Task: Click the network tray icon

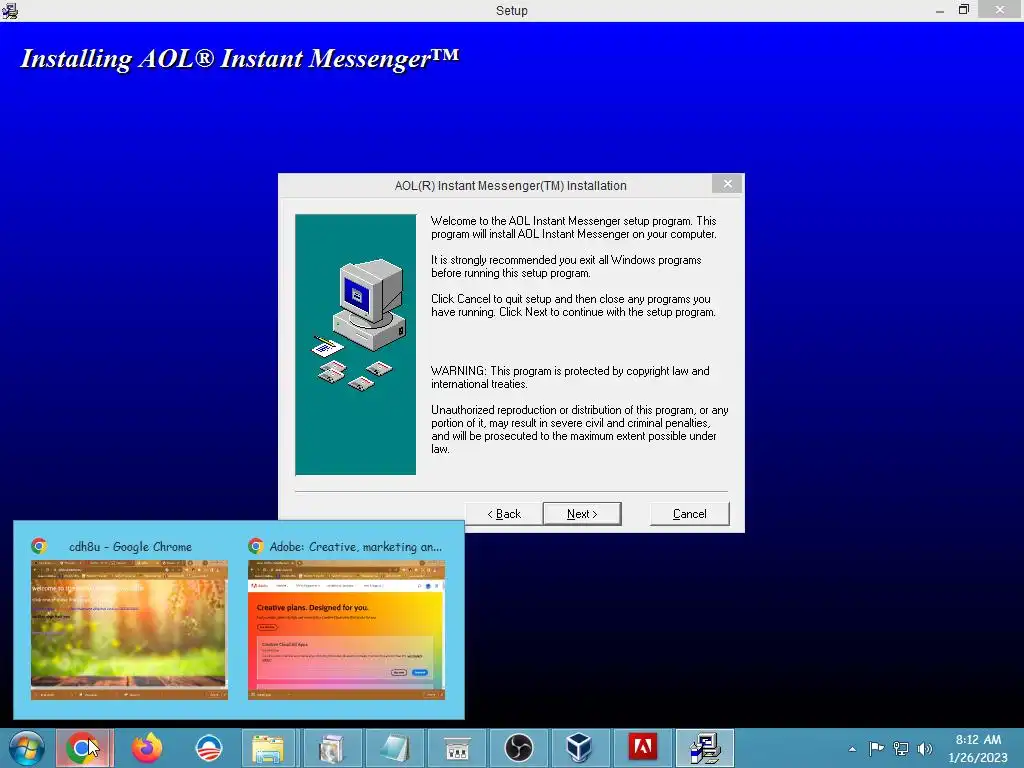Action: [x=901, y=748]
